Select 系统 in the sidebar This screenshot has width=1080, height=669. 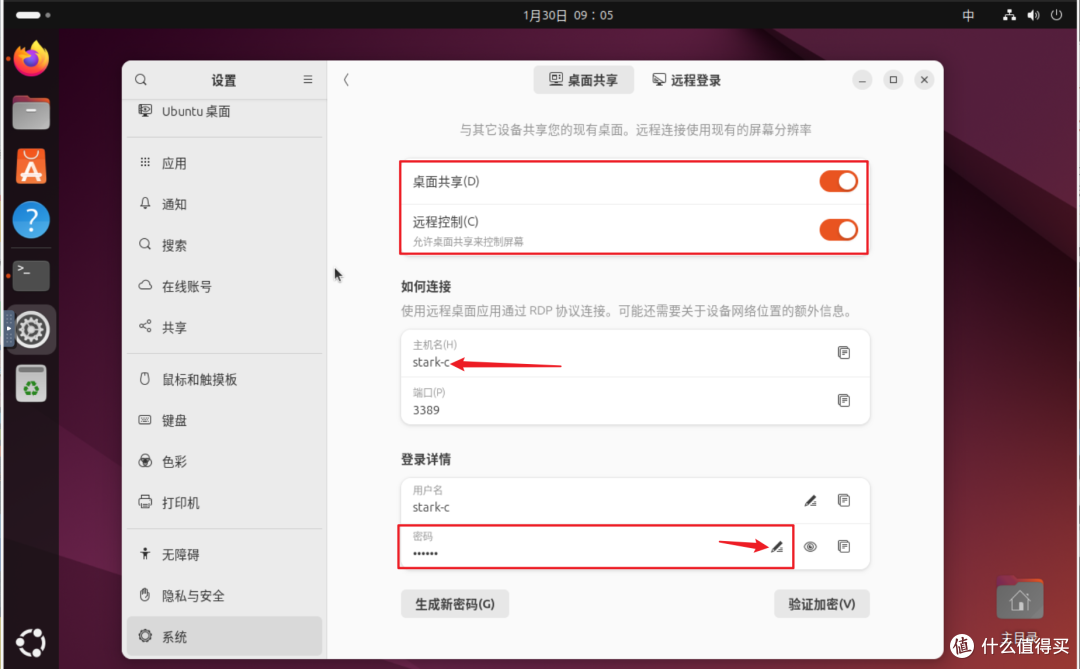(x=225, y=637)
